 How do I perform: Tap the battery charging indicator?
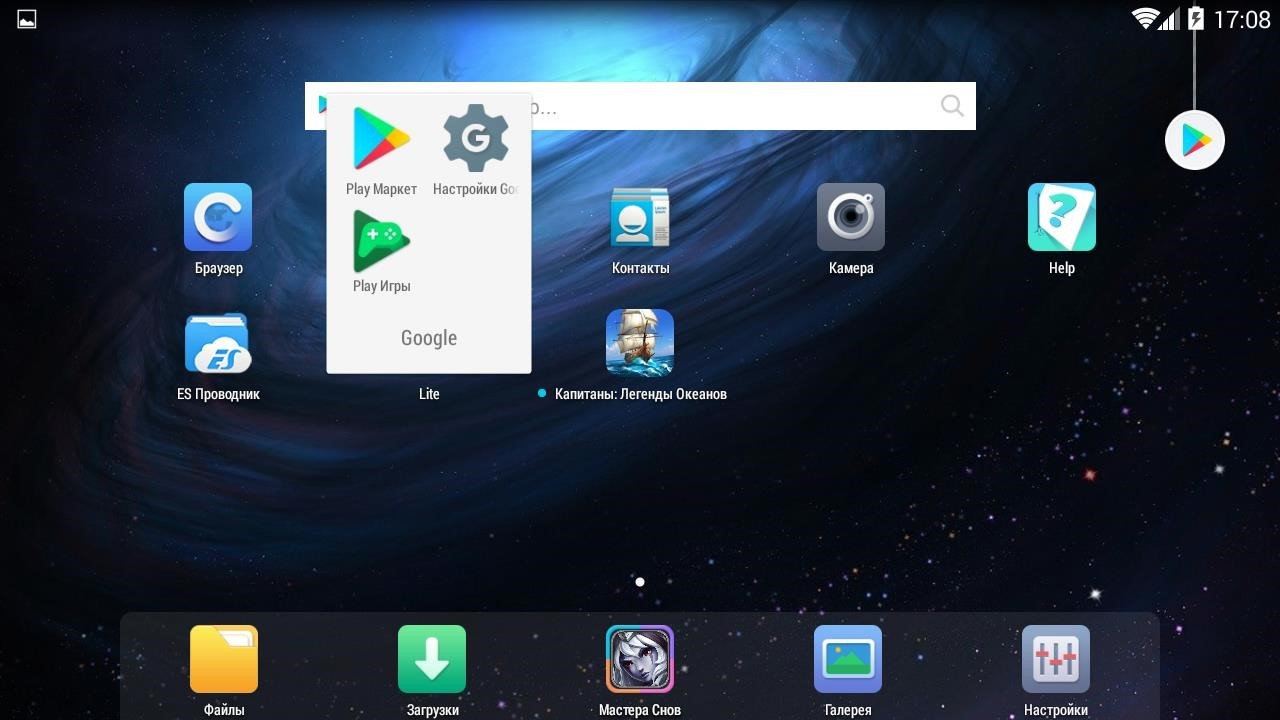coord(1195,18)
